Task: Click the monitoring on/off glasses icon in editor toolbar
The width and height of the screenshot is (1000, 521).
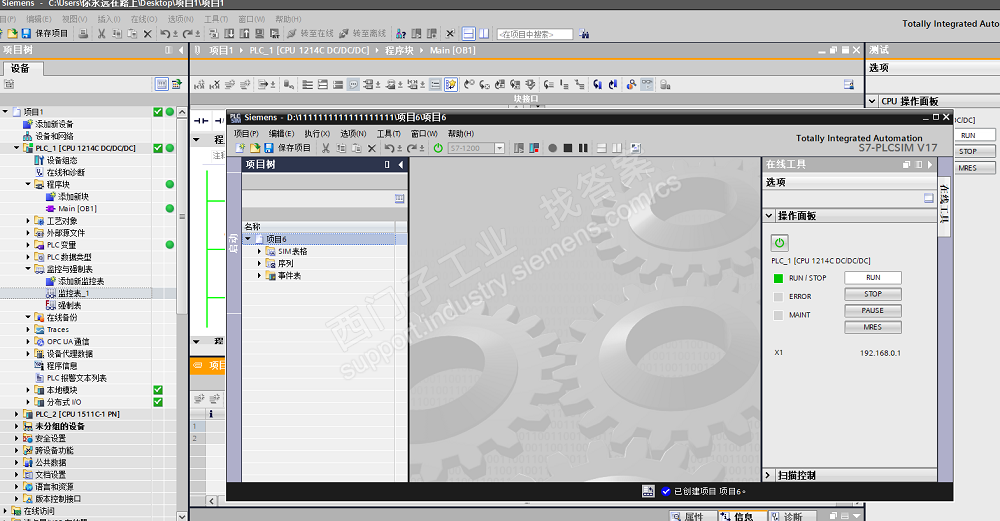Action: coord(647,84)
